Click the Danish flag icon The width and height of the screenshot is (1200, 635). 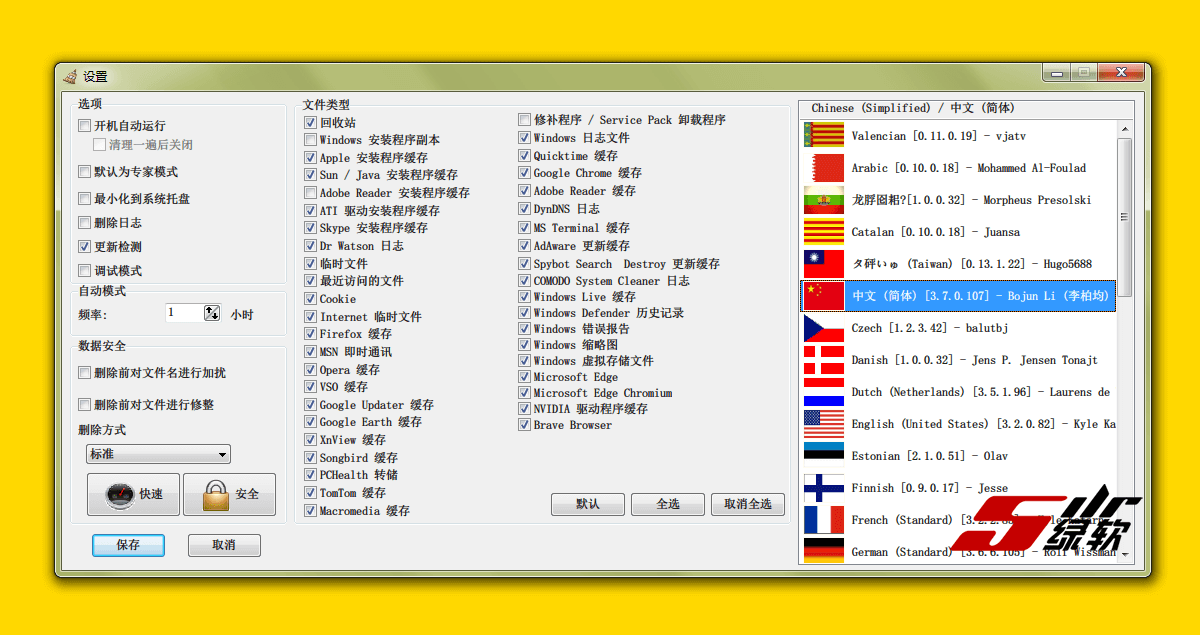tap(823, 360)
